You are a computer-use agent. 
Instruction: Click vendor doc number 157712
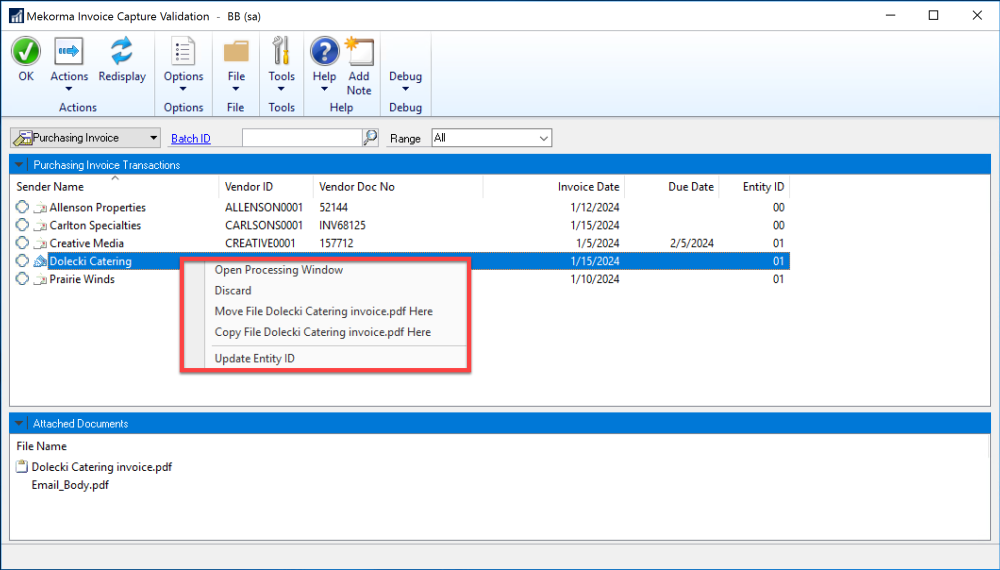coord(336,243)
